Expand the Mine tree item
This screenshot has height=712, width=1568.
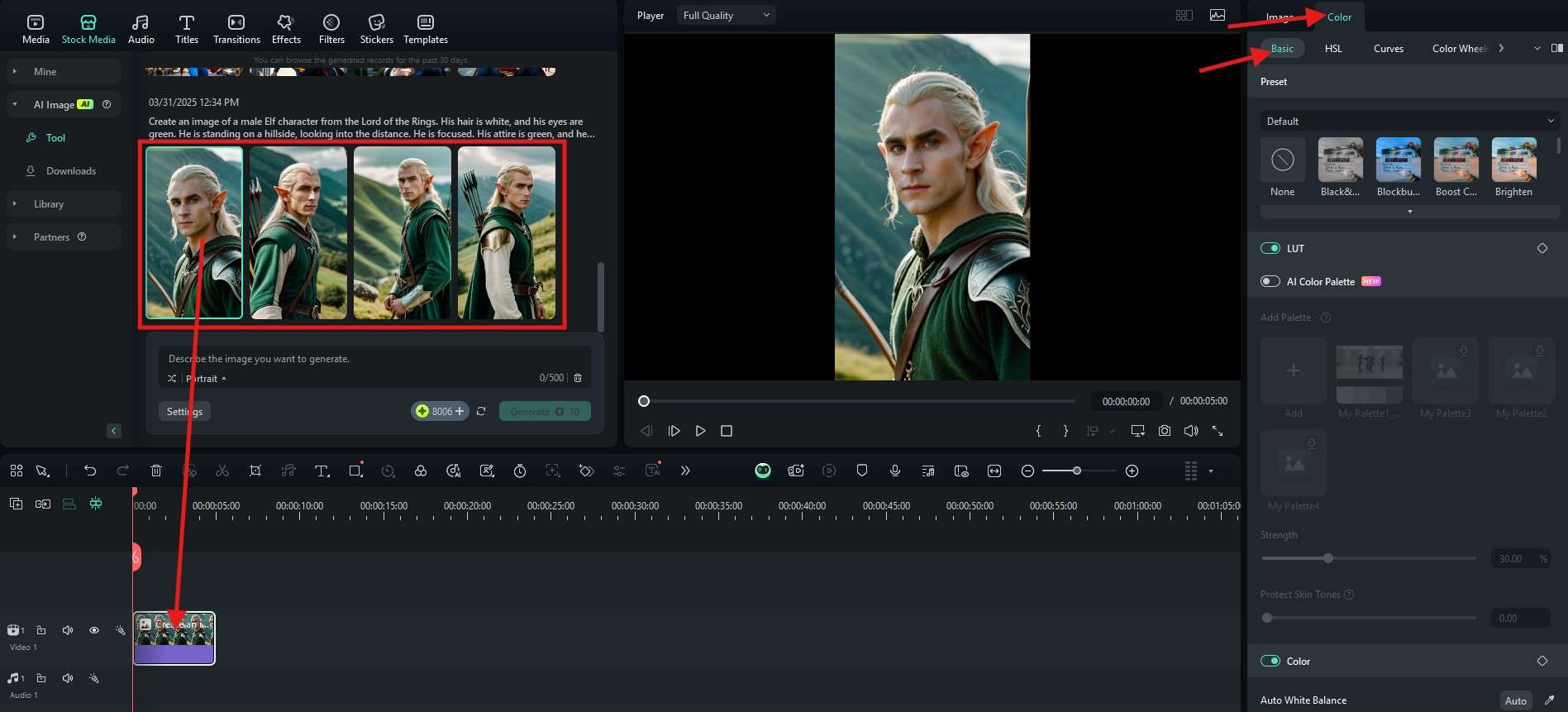point(15,71)
